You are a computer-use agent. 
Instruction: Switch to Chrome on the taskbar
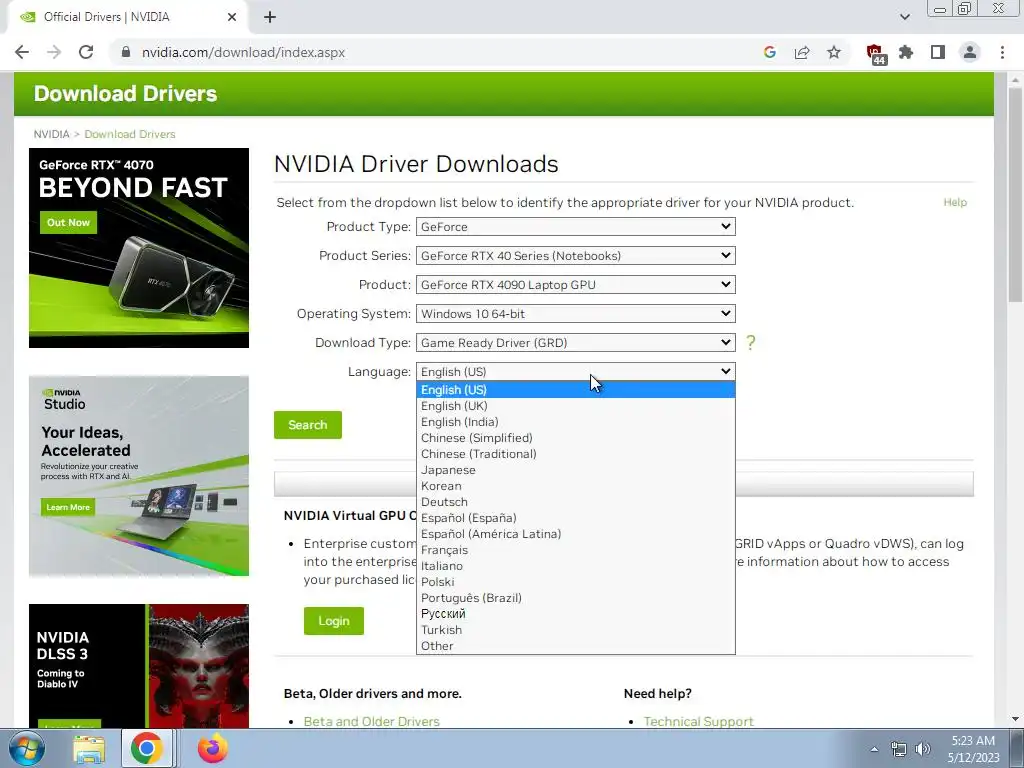coord(147,748)
